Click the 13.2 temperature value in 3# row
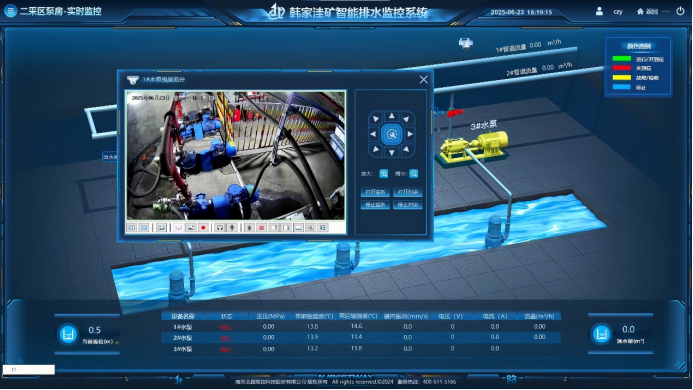This screenshot has height=390, width=693. (x=312, y=348)
